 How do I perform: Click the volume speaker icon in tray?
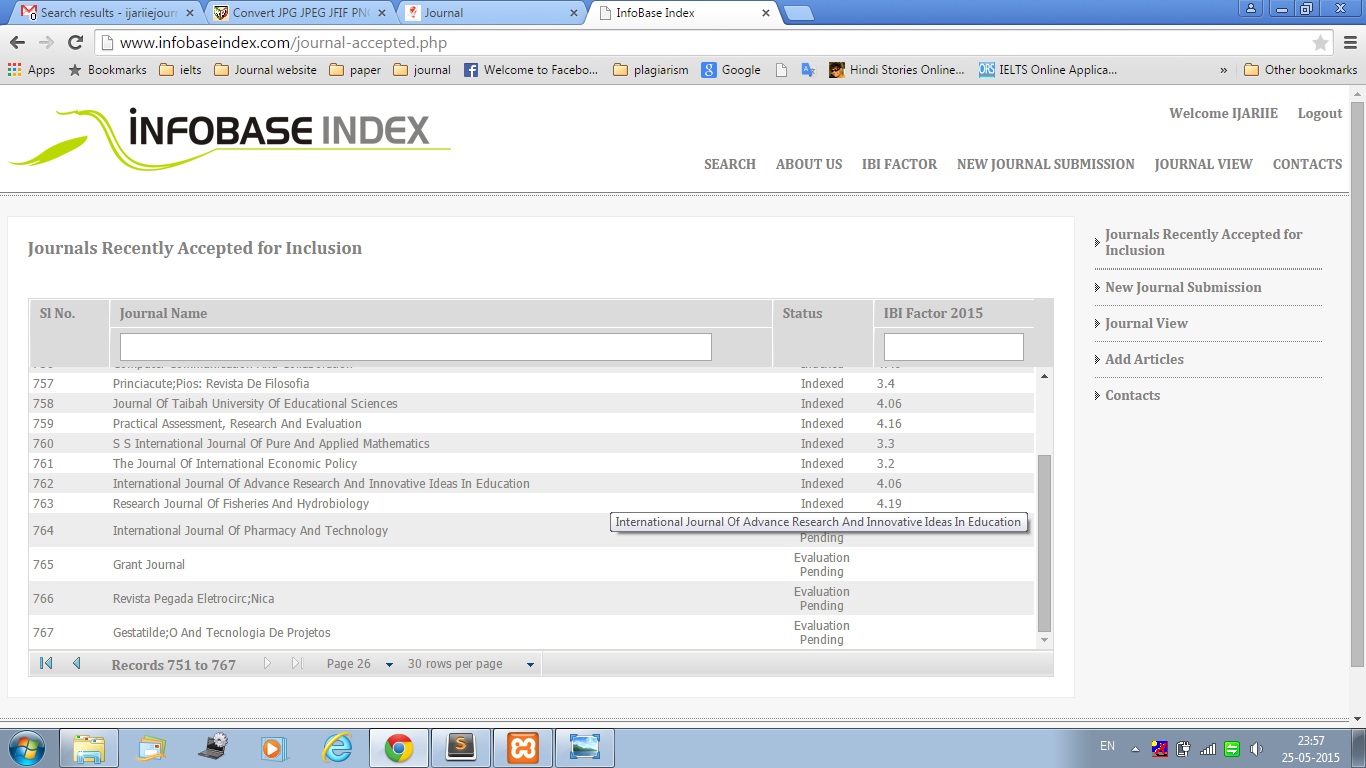click(x=1256, y=748)
